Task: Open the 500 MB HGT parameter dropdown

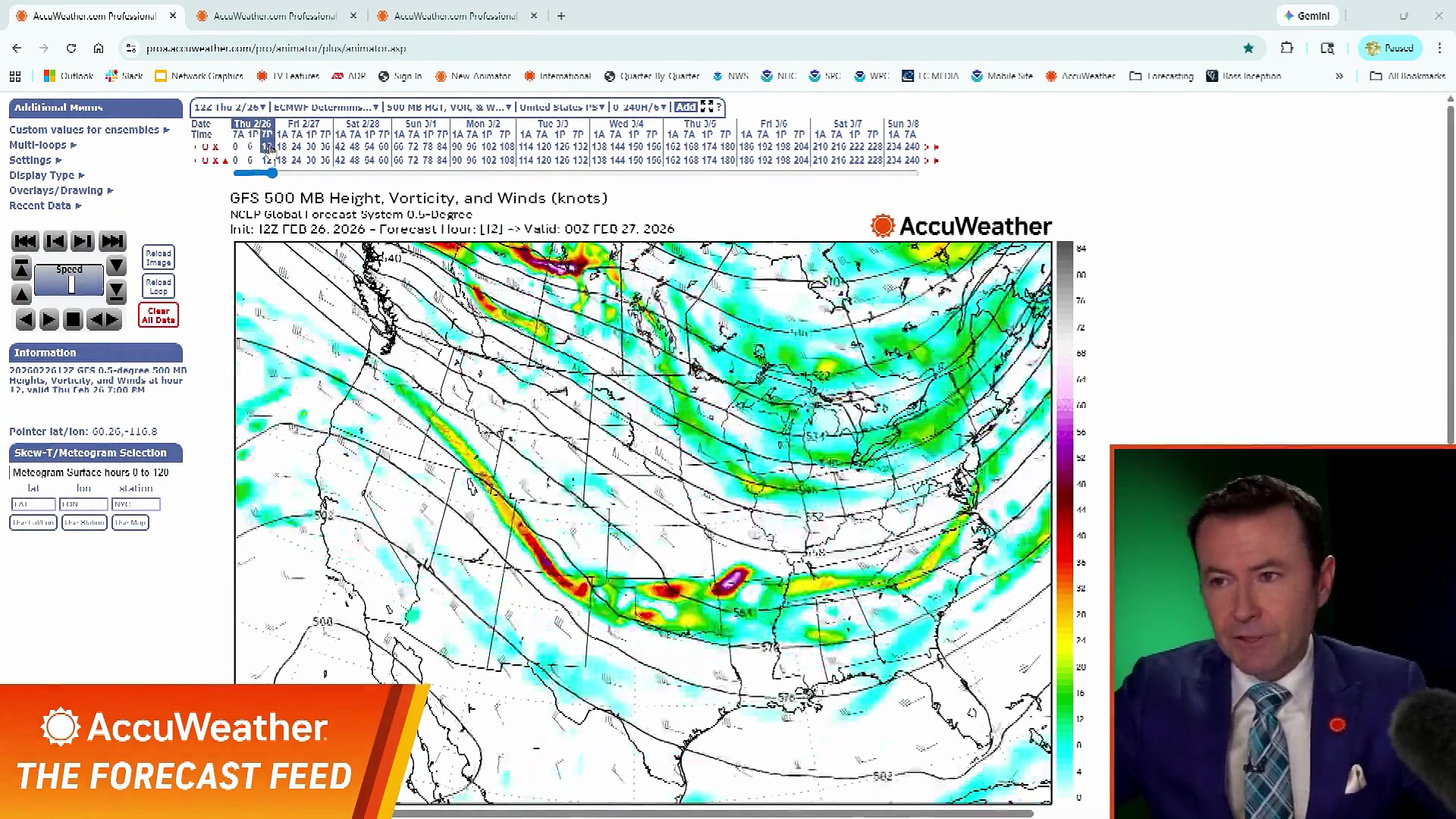Action: point(449,107)
